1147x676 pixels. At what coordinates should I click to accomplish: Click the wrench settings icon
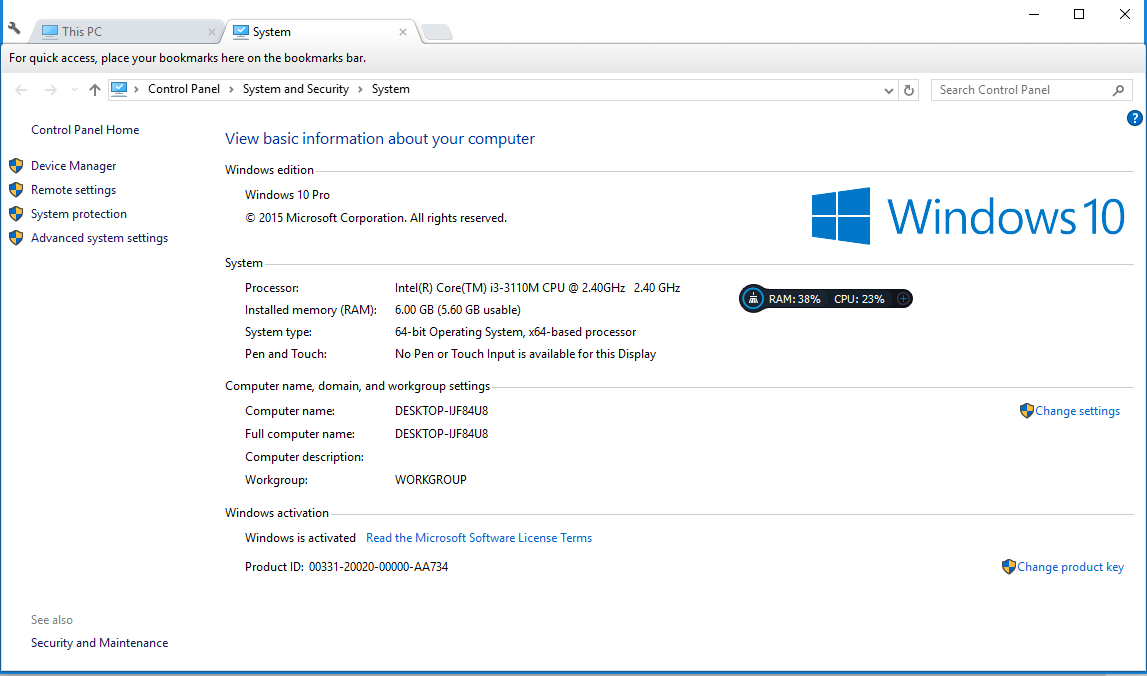pyautogui.click(x=15, y=29)
